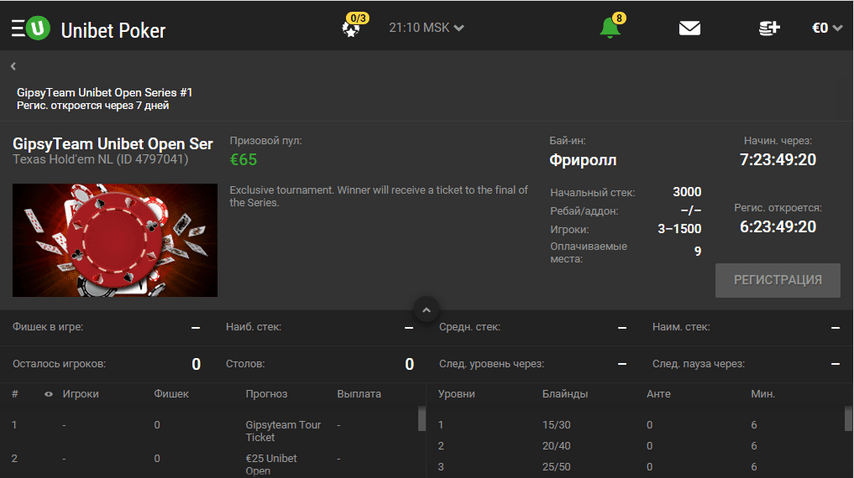Screen dimensions: 854x478
Task: Click the GipsyTeam Unibet Open Series #1 breadcrumb
Action: click(105, 93)
